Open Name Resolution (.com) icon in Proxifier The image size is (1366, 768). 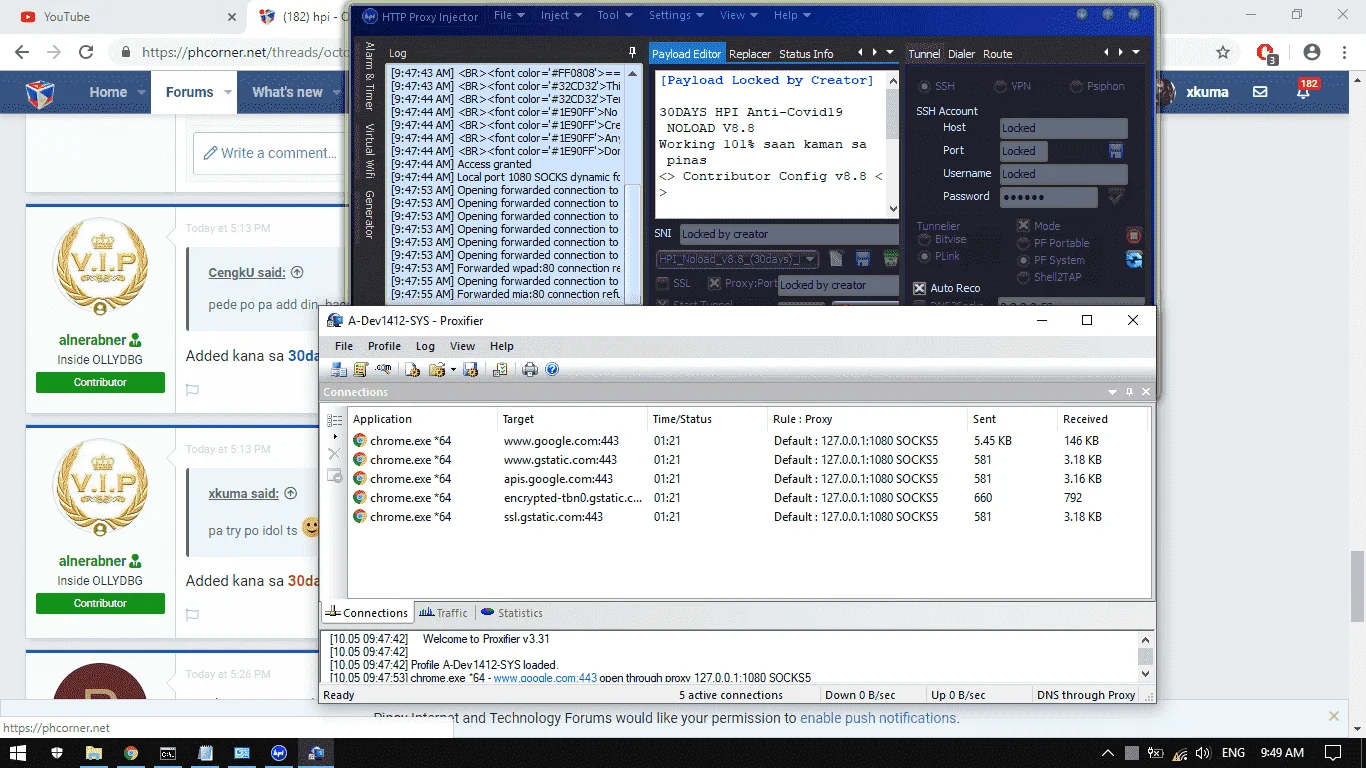(x=383, y=369)
